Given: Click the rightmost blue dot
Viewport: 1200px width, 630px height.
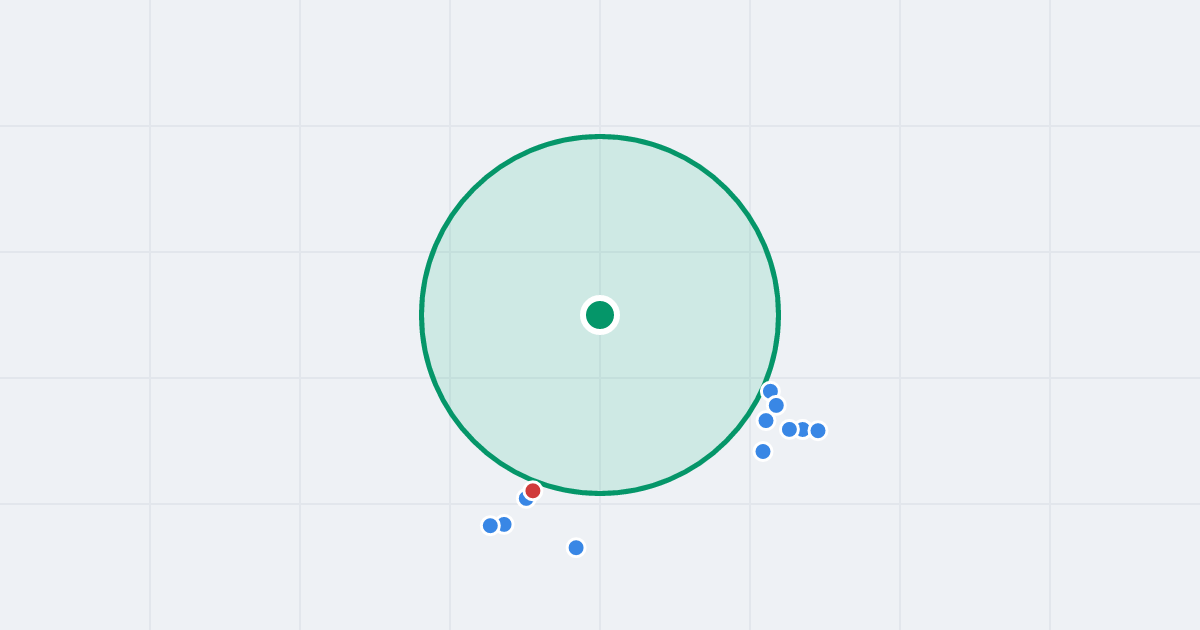Looking at the screenshot, I should [x=818, y=431].
